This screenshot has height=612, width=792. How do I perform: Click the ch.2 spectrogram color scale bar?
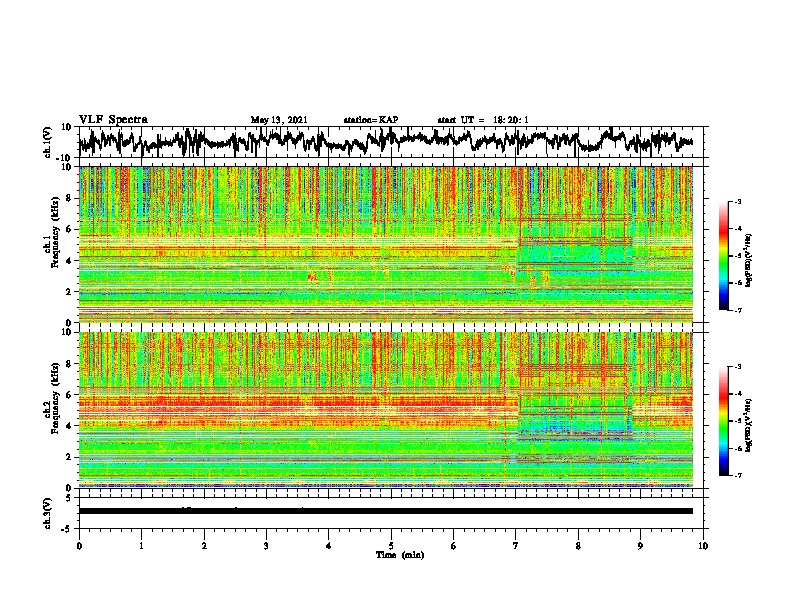724,421
